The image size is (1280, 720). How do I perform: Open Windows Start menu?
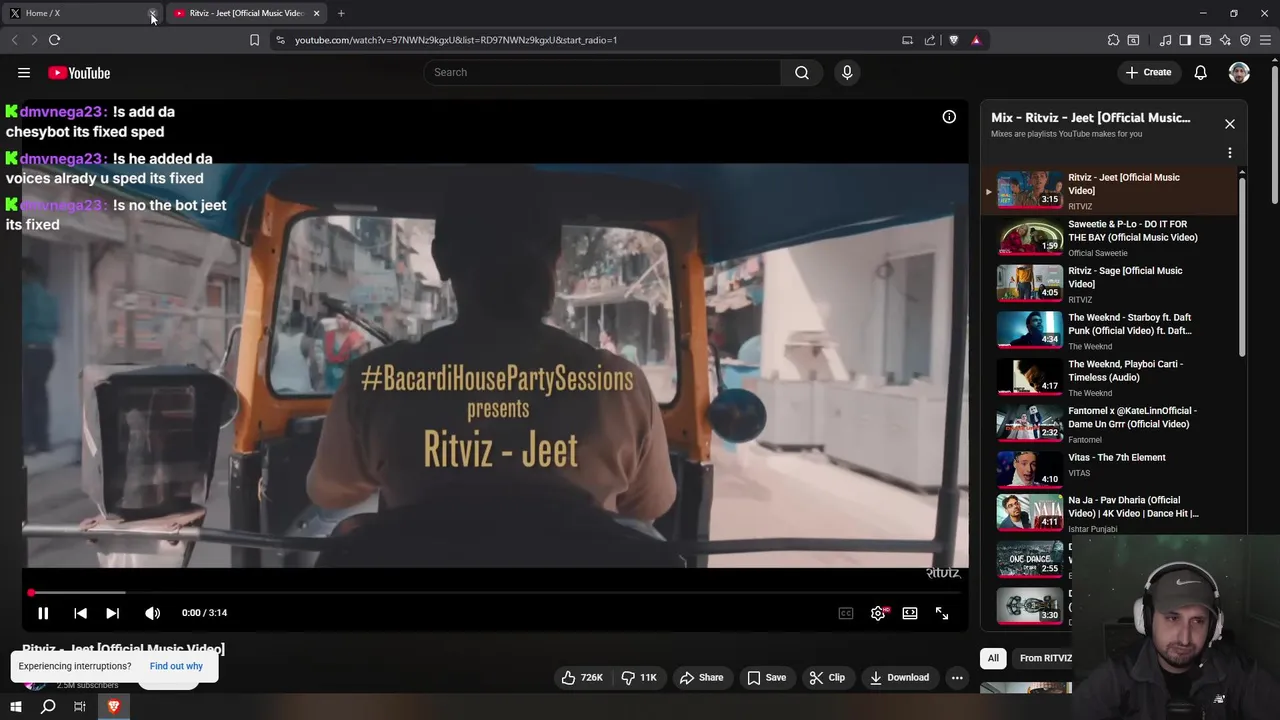(15, 706)
